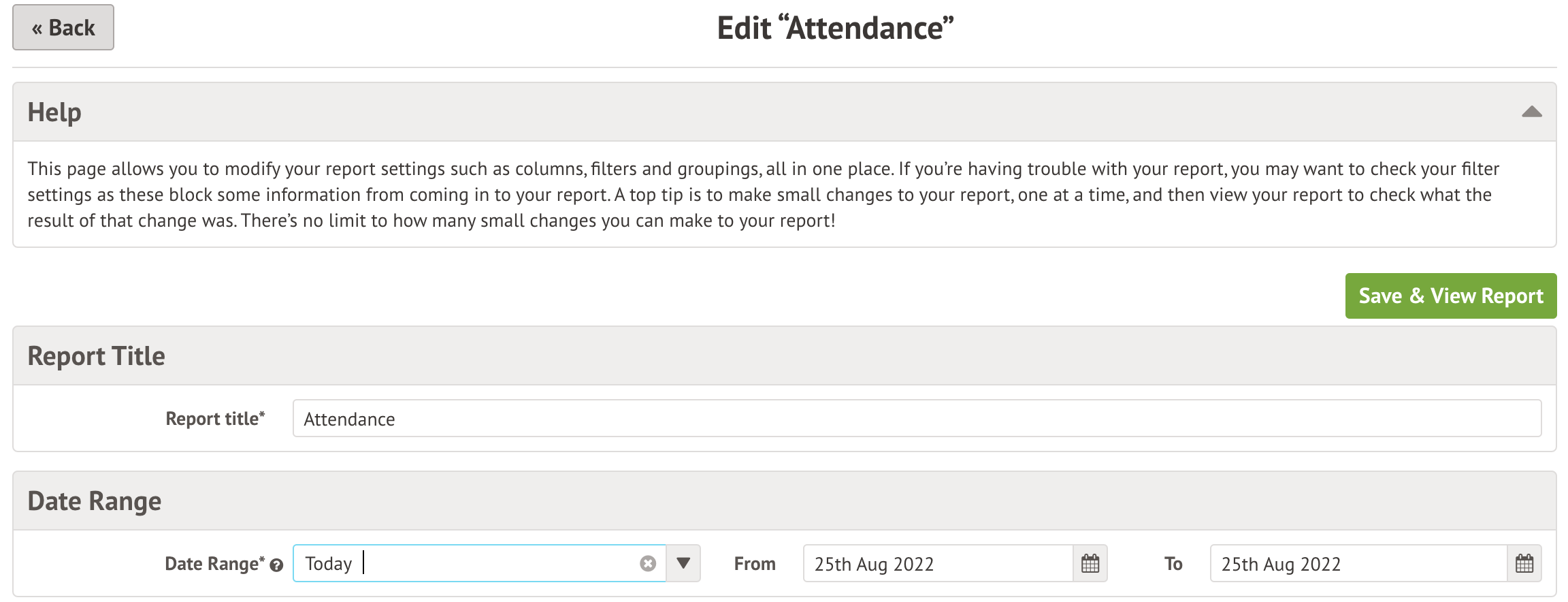Open the From date calendar picker icon
The height and width of the screenshot is (602, 1568).
coord(1090,564)
